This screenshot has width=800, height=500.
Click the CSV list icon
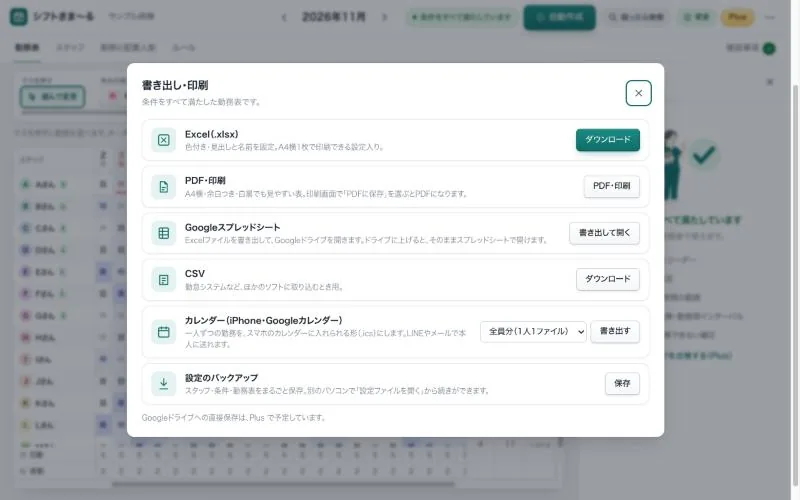pos(164,280)
